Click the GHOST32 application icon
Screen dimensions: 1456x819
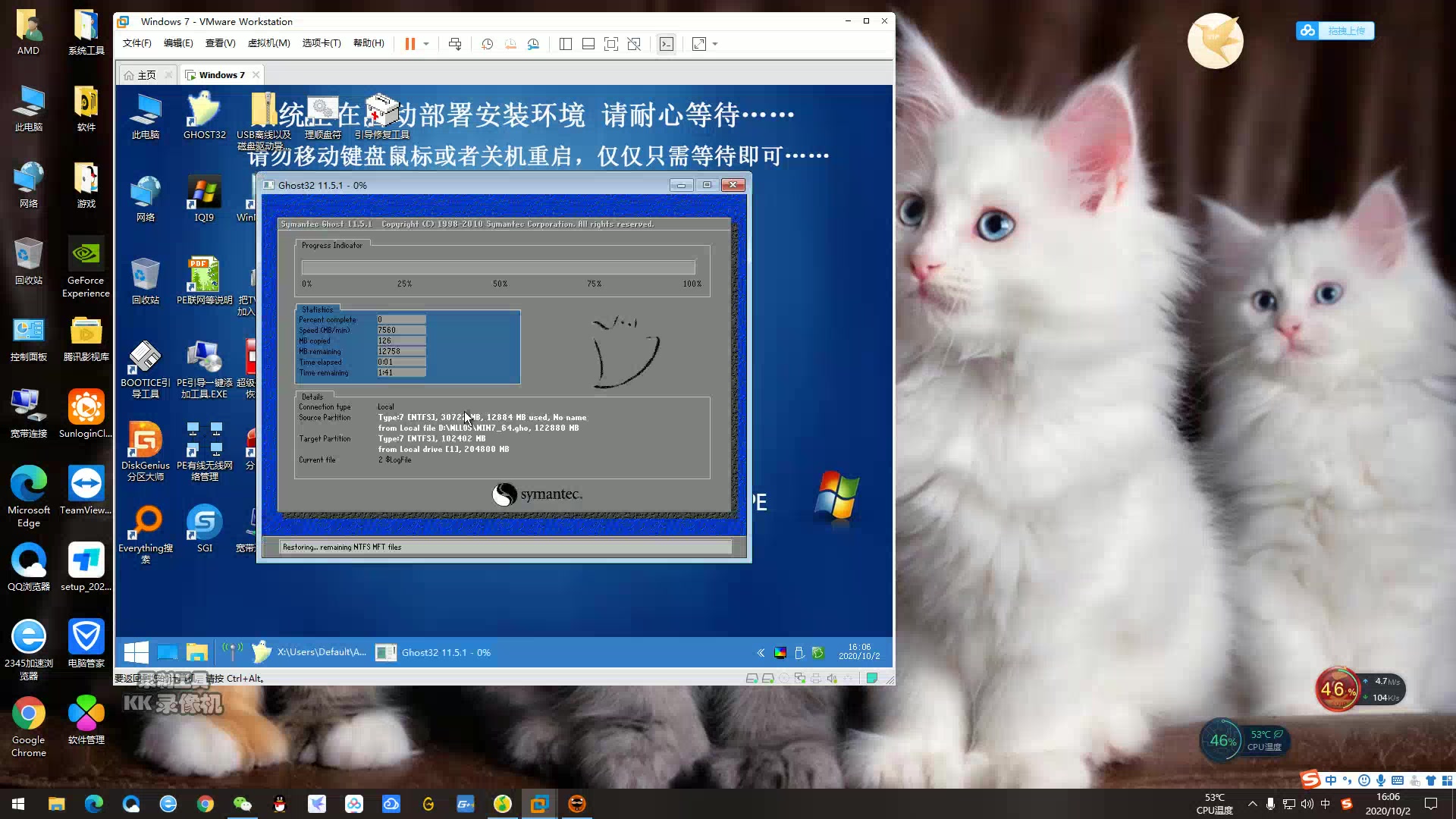(203, 108)
